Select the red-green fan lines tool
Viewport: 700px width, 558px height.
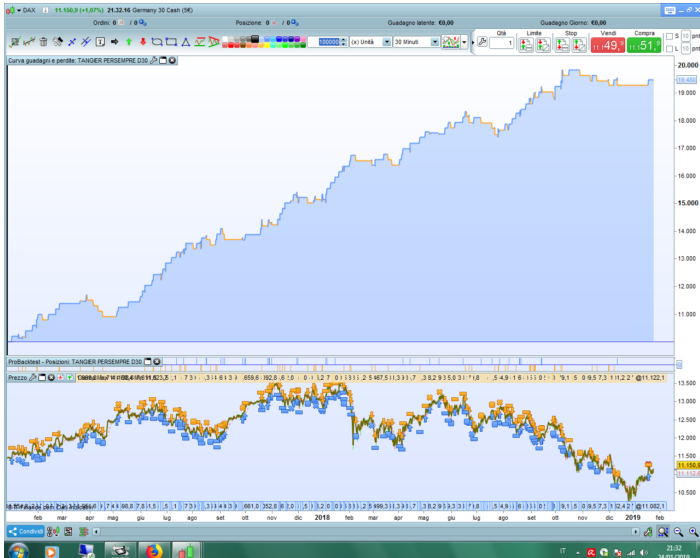[x=214, y=42]
